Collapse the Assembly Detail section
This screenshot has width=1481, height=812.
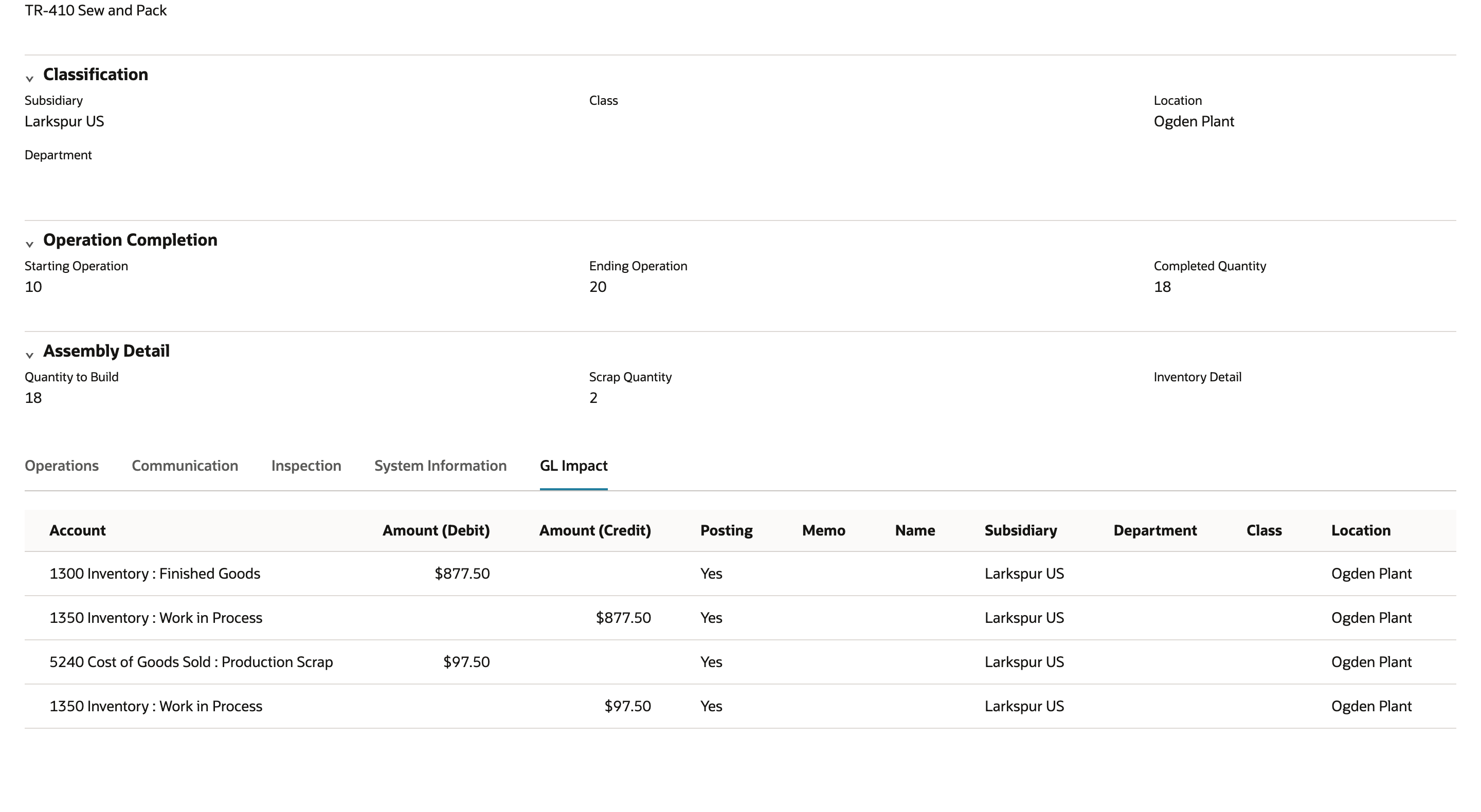pos(30,355)
